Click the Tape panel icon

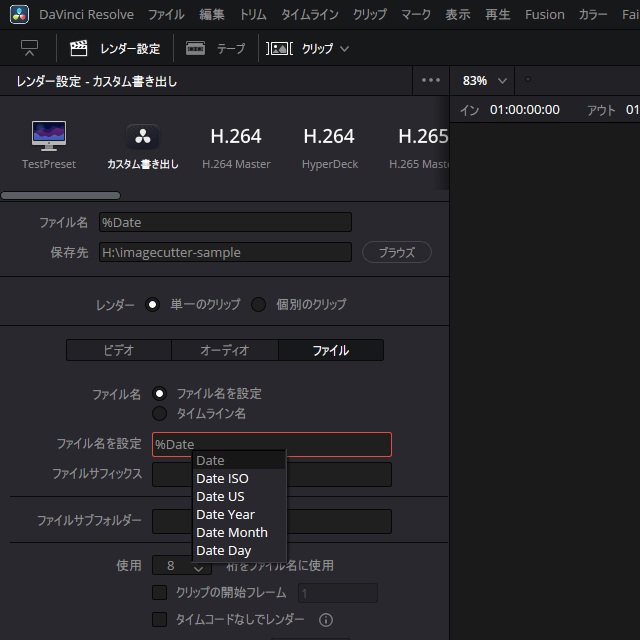[196, 48]
